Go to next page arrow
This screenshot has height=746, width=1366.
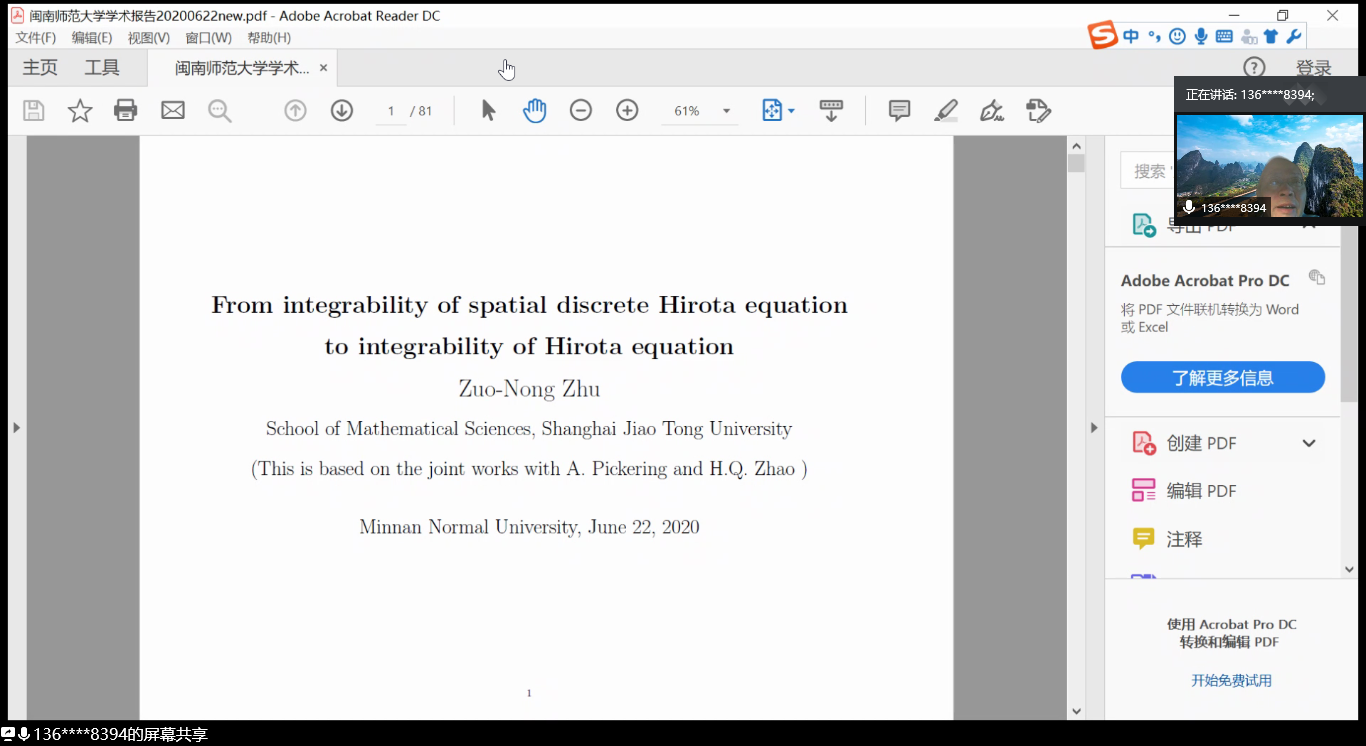pyautogui.click(x=342, y=110)
